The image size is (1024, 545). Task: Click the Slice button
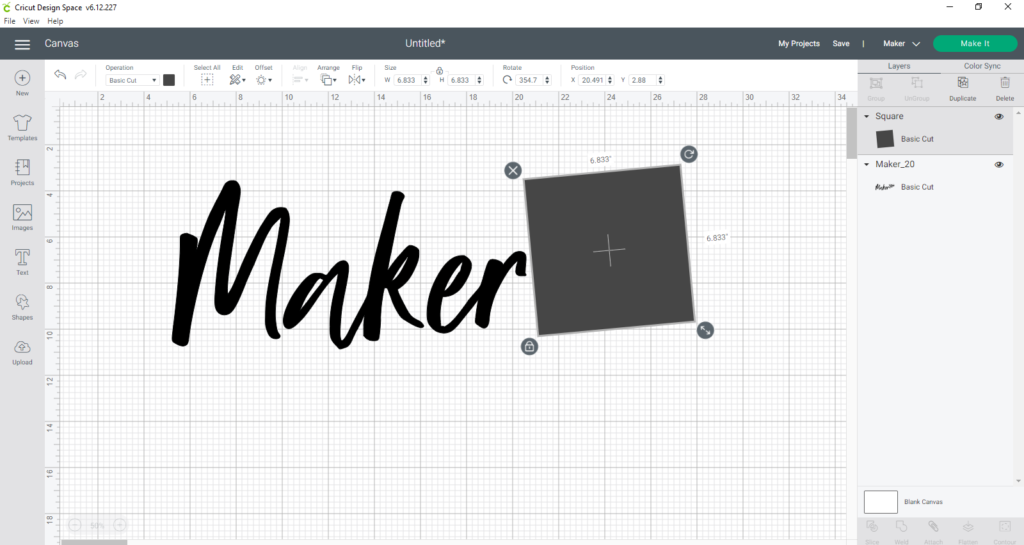coord(872,531)
